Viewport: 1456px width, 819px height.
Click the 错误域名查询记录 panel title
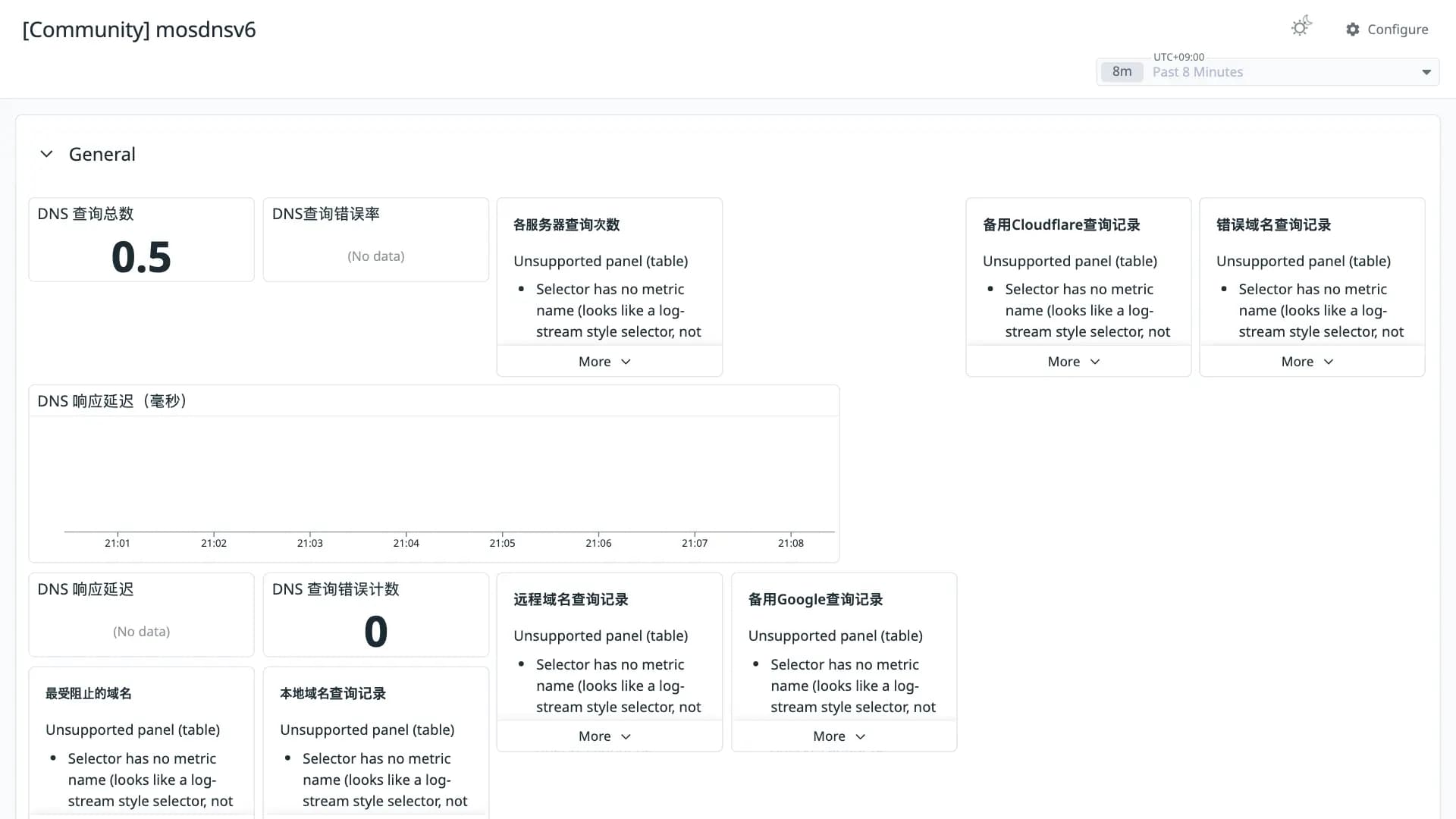1274,224
